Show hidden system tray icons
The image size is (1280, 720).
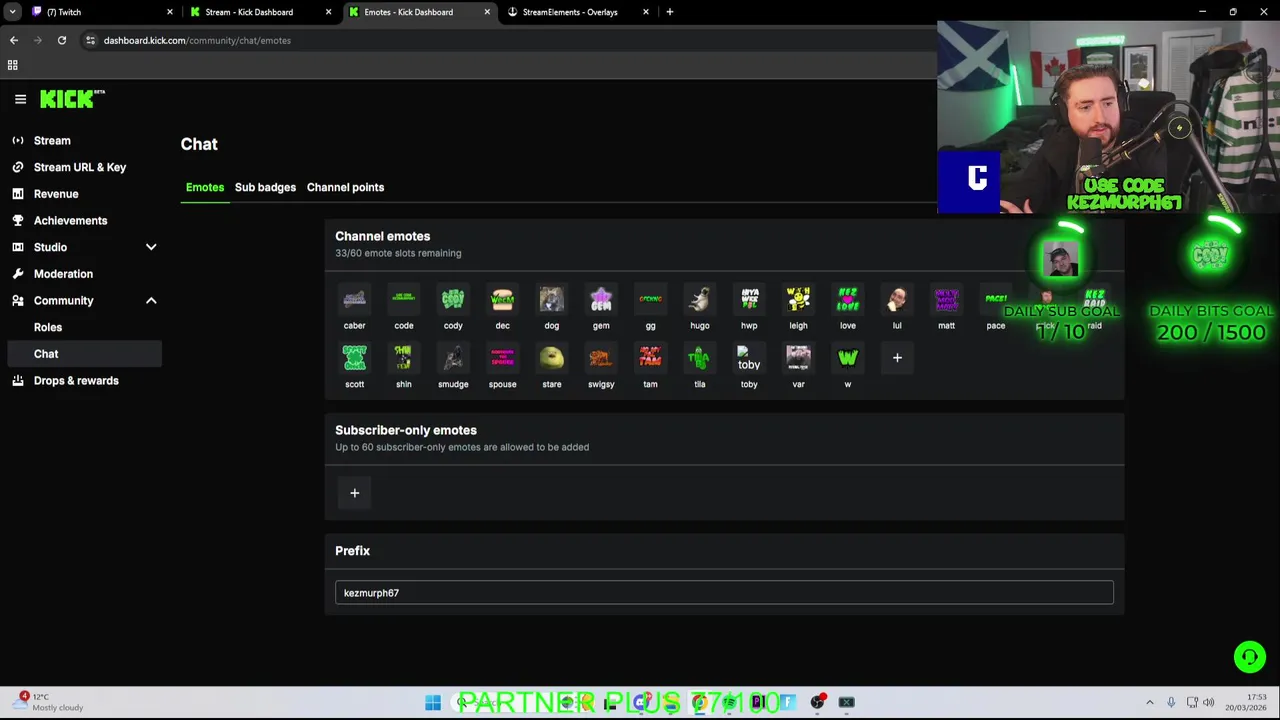(1149, 702)
